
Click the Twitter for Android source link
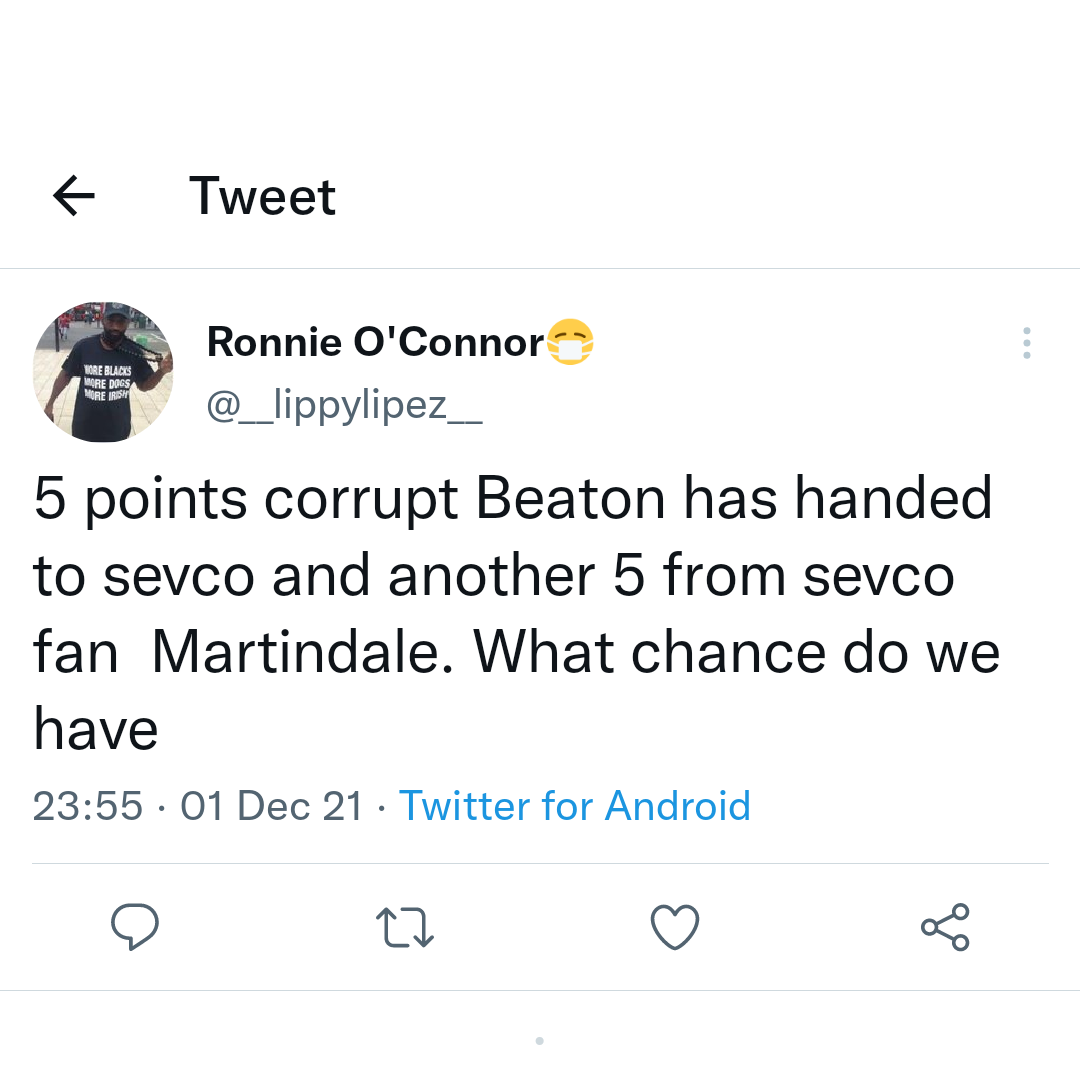(x=575, y=806)
